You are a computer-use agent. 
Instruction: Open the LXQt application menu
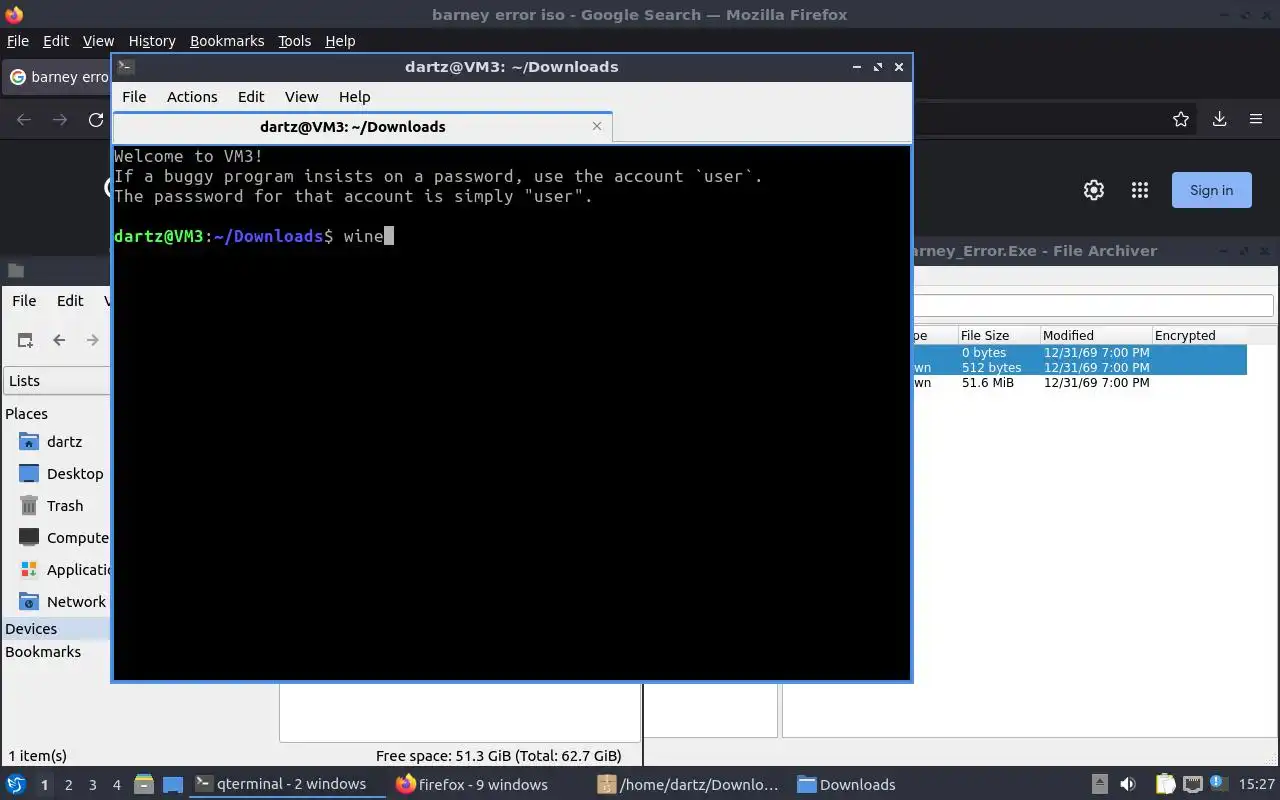pyautogui.click(x=16, y=785)
